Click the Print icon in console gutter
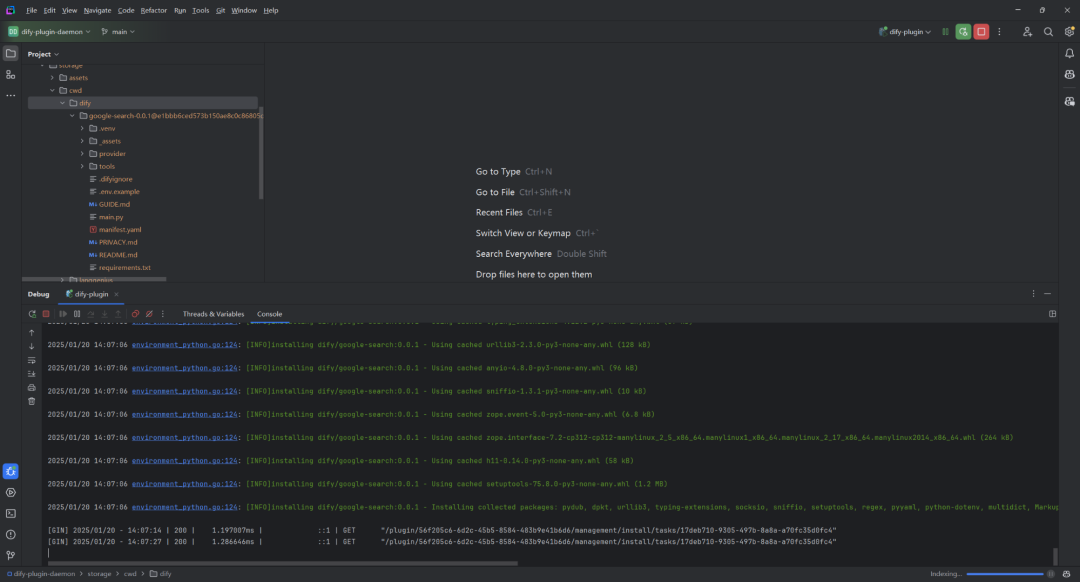1080x582 pixels. [32, 388]
